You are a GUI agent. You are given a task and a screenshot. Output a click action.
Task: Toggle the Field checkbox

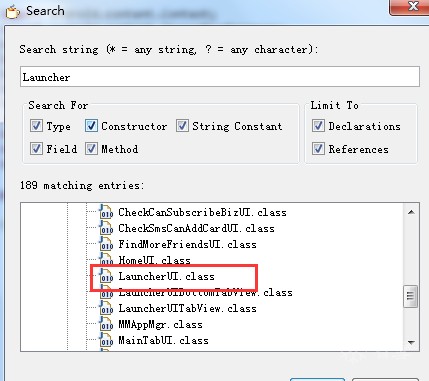36,149
